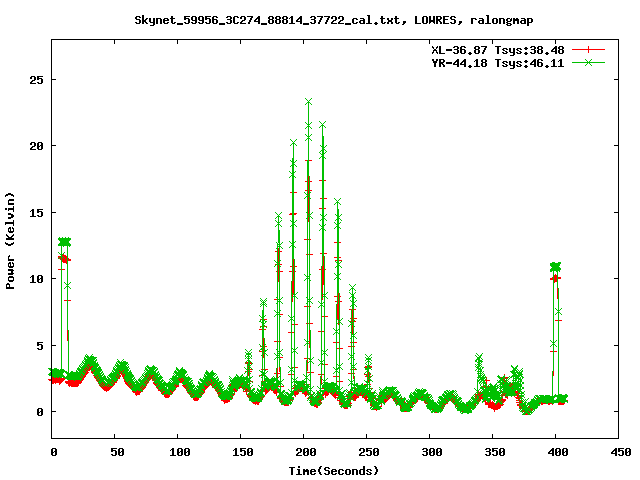Click the y-axis tick label 20

tap(36, 146)
